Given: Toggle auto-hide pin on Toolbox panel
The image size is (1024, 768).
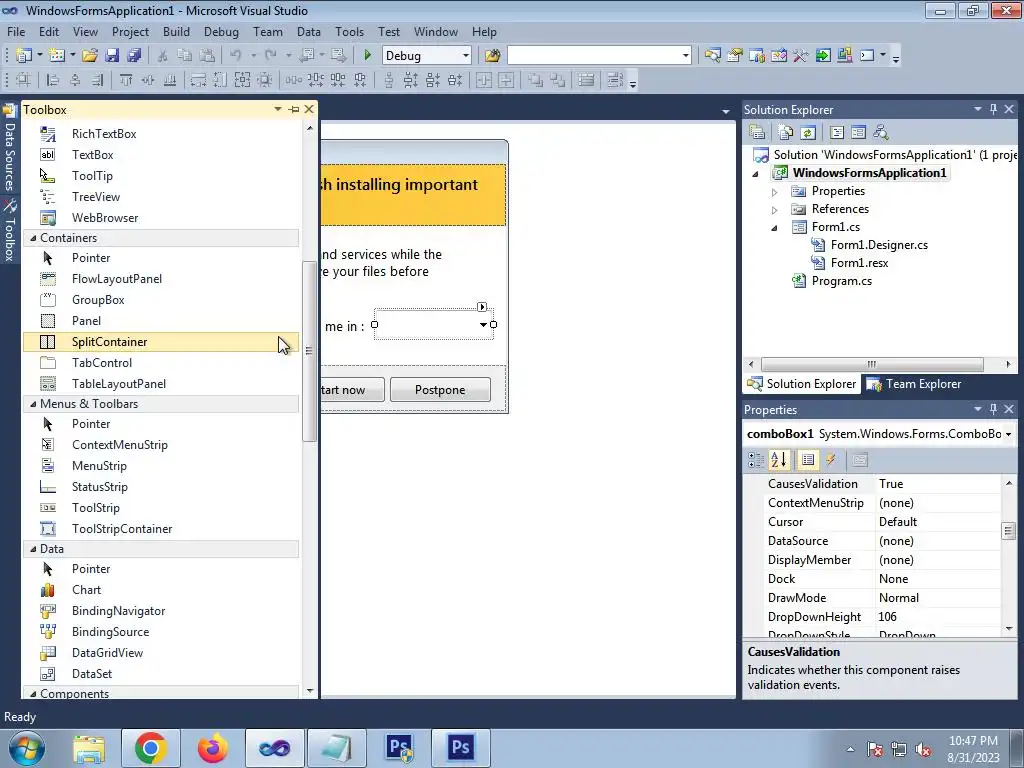Looking at the screenshot, I should click(294, 110).
